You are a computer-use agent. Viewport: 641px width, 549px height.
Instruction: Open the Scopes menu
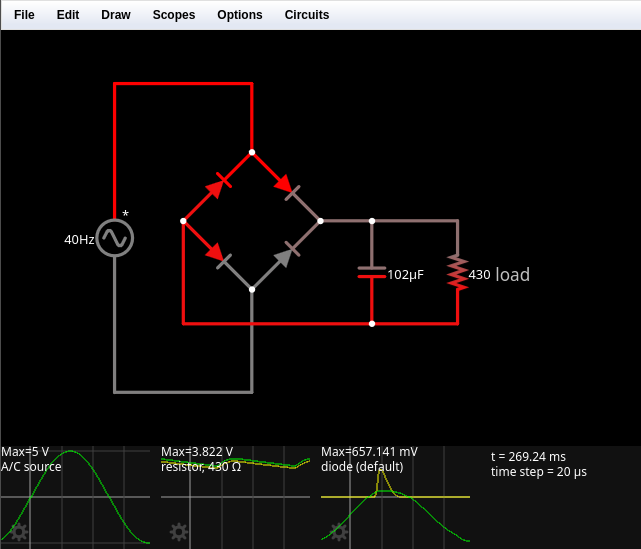(x=174, y=15)
